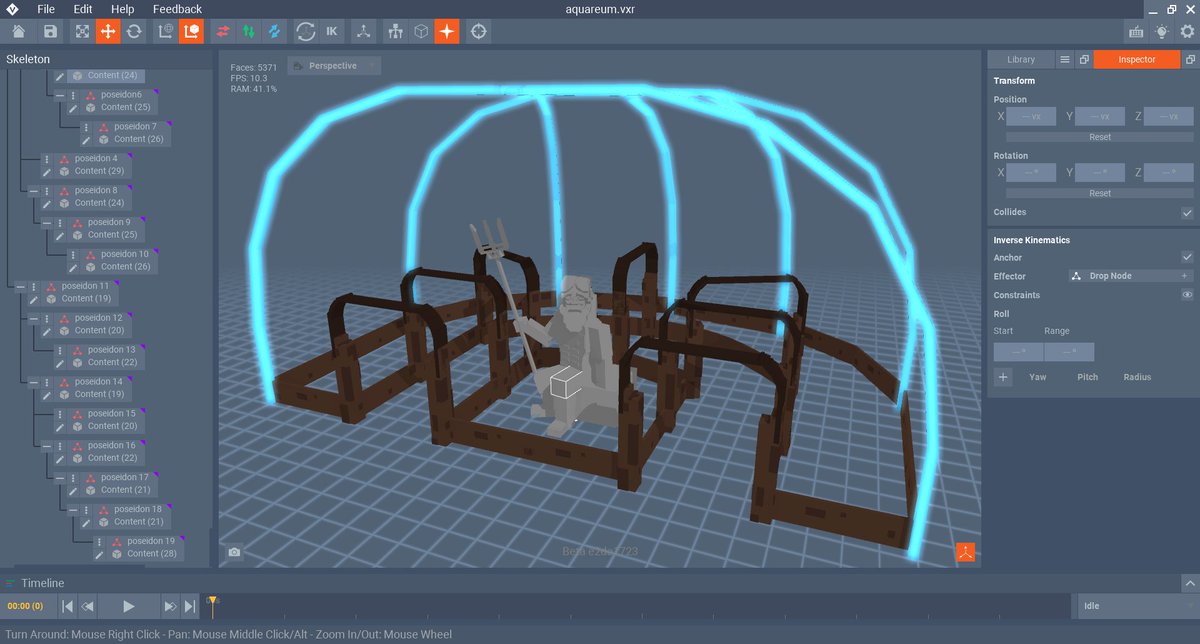Select the poseidon 19 tree node
Screen dimensions: 1200x644
click(150, 541)
